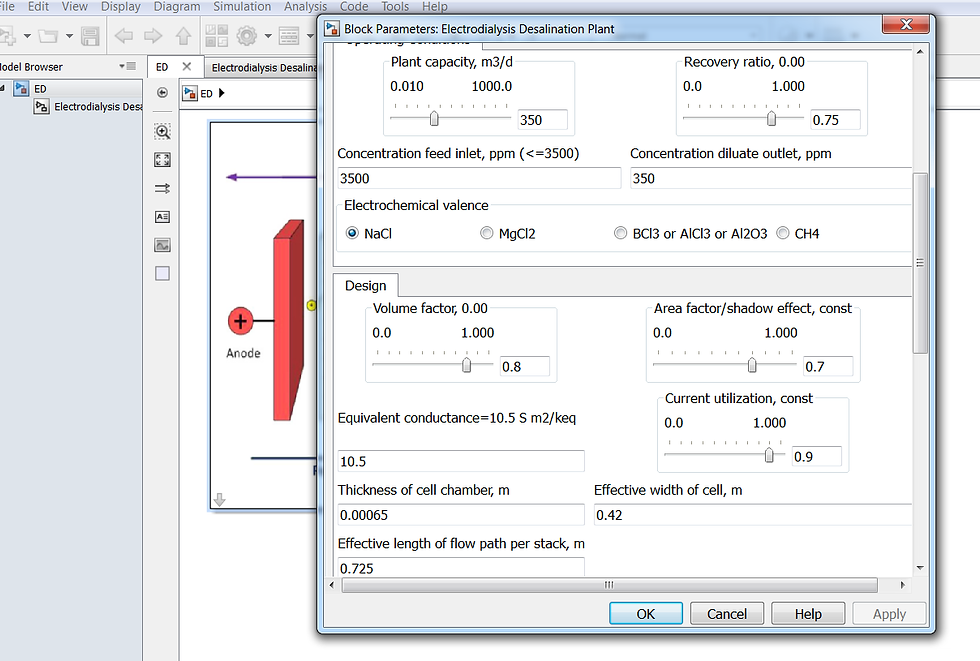Click the Thickness of cell chamber field
This screenshot has height=661, width=980.
461,515
